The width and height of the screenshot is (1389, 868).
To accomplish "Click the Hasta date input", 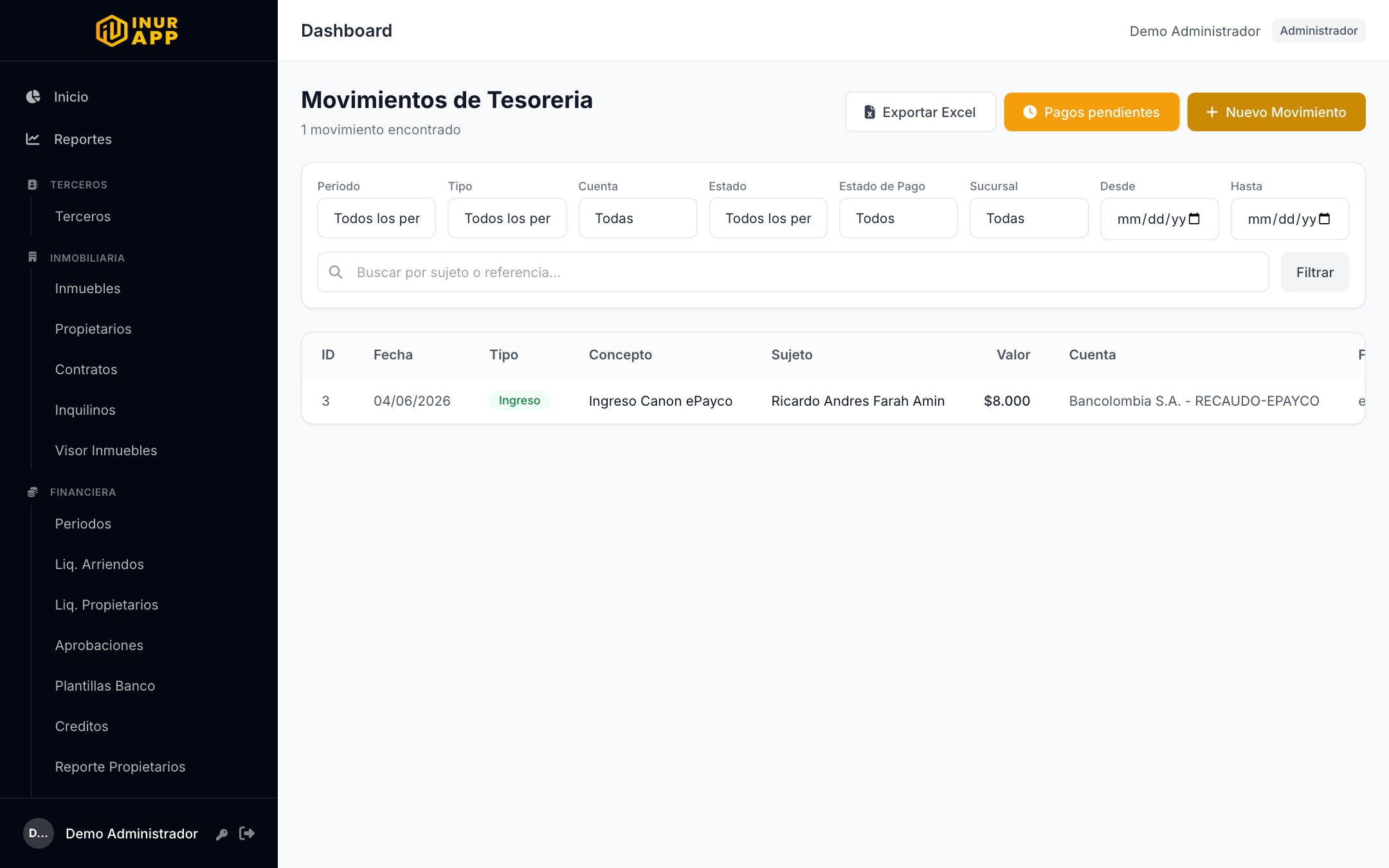I will click(1289, 219).
